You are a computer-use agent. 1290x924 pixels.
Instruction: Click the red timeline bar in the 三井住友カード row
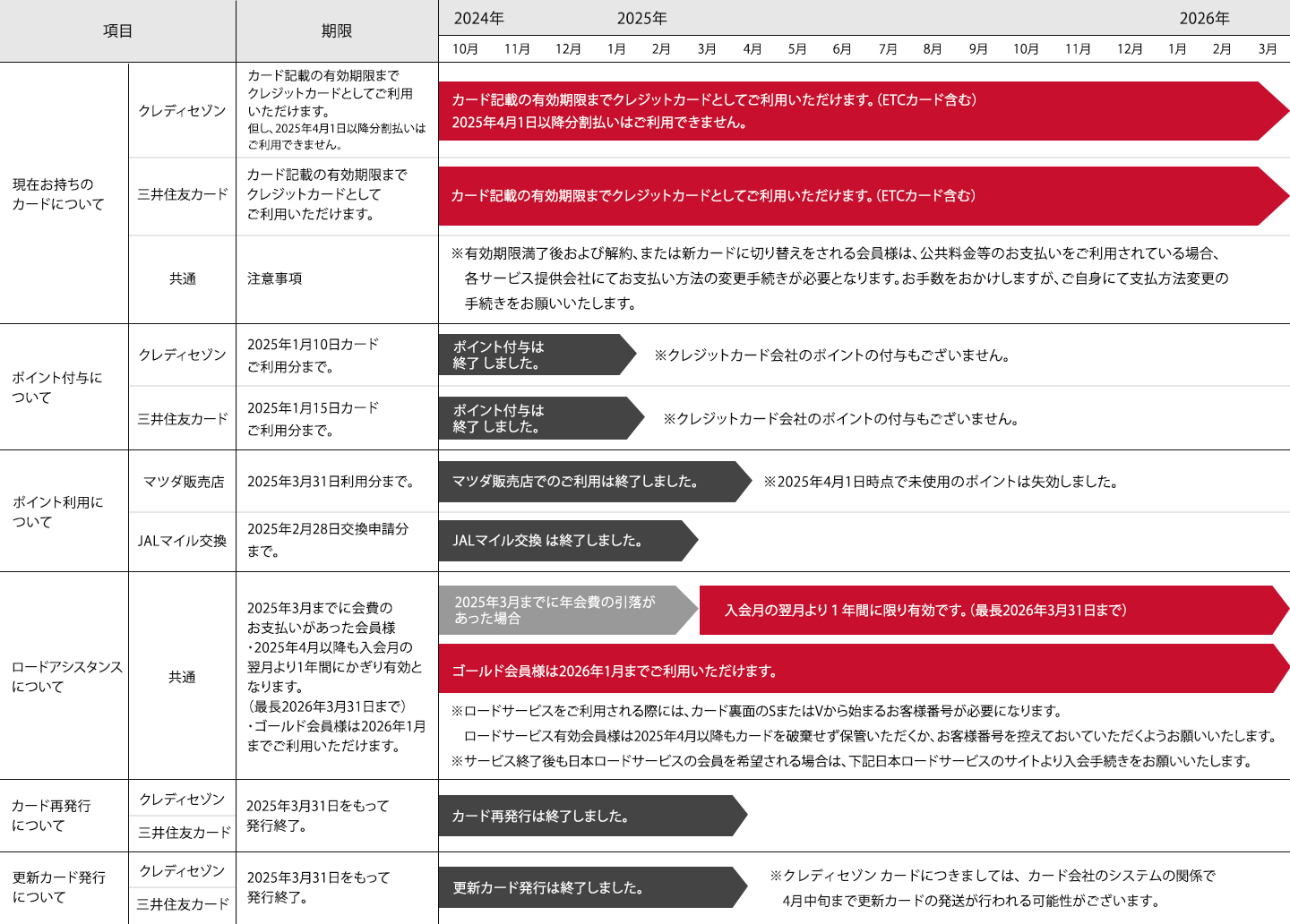point(864,196)
